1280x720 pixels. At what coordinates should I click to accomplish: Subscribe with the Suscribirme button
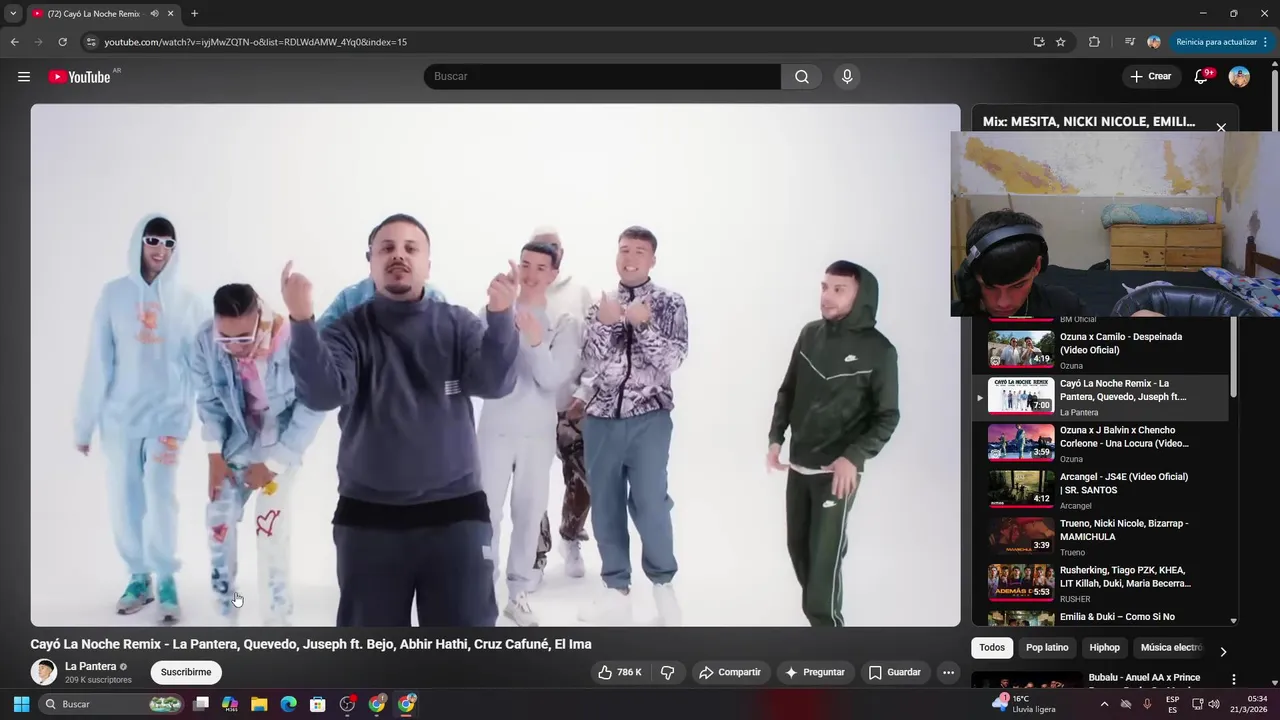[186, 672]
